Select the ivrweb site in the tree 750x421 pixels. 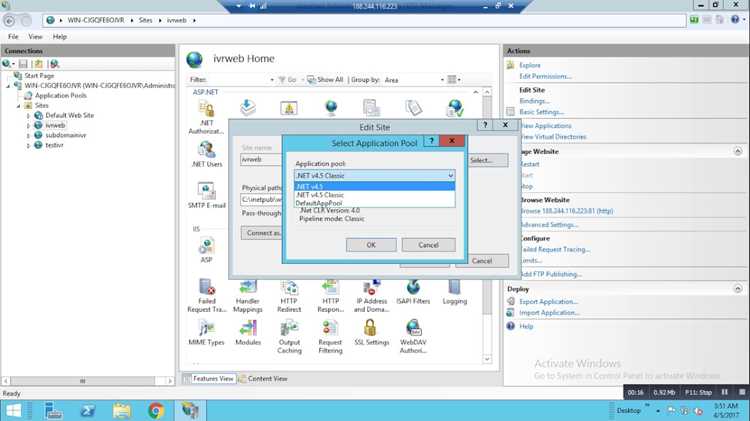tap(55, 125)
